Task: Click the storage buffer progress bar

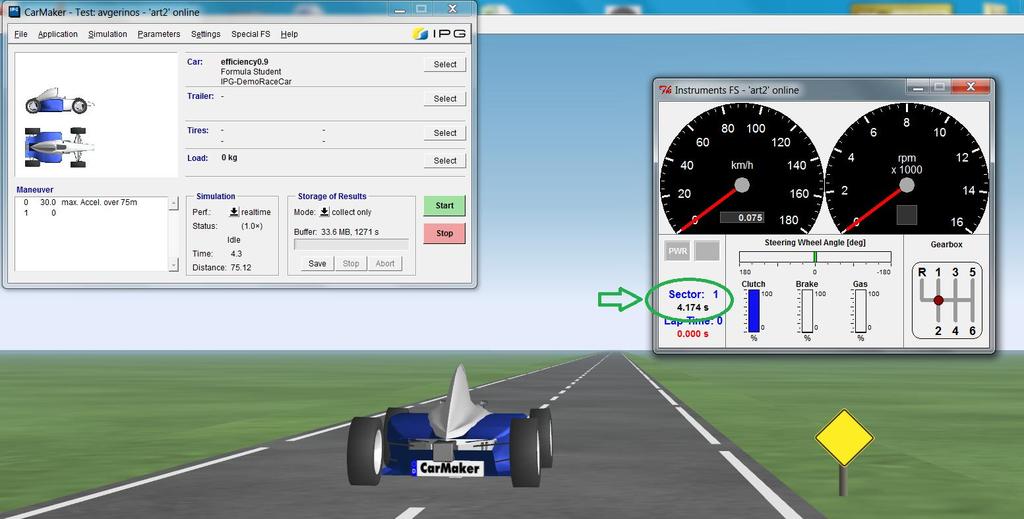Action: click(351, 245)
